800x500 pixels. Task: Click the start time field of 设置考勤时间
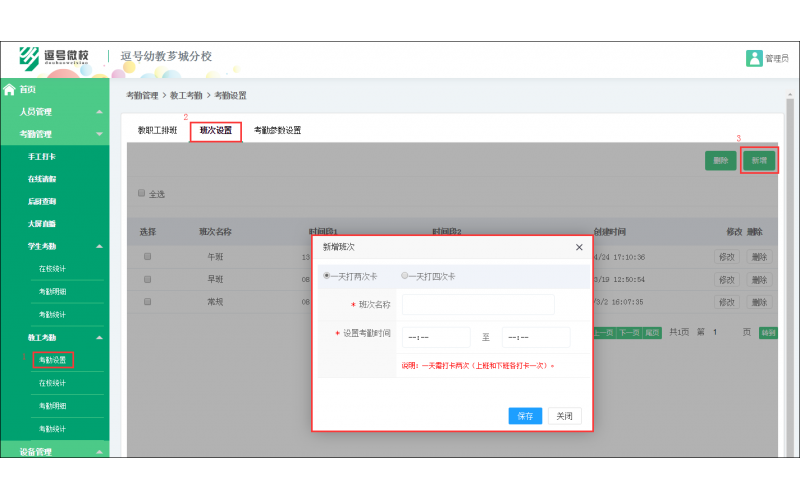pos(436,337)
